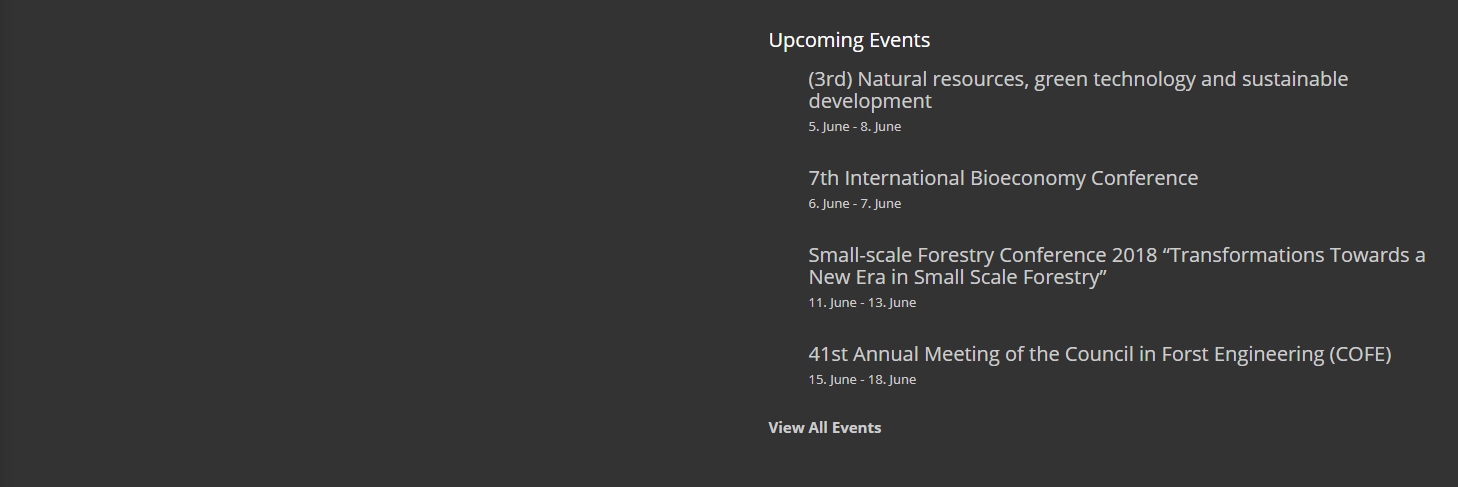
Task: Click the Upcoming Events heading
Action: 849,40
